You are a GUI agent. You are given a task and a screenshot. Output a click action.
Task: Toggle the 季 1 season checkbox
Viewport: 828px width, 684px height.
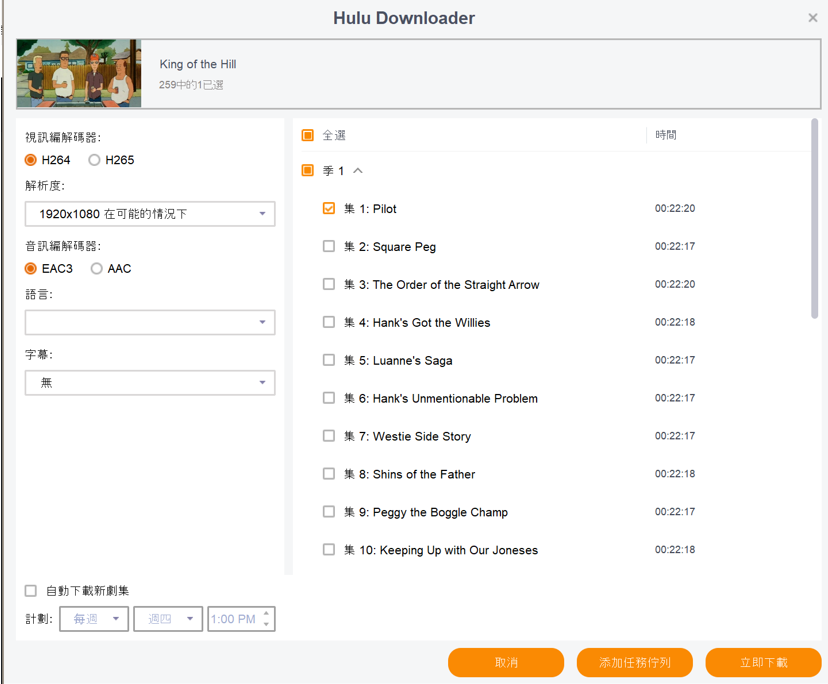tap(307, 170)
